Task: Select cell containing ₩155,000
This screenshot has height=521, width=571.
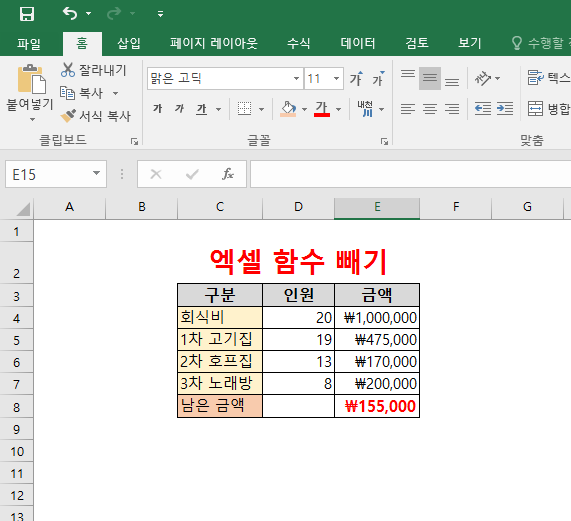Action: coord(377,406)
